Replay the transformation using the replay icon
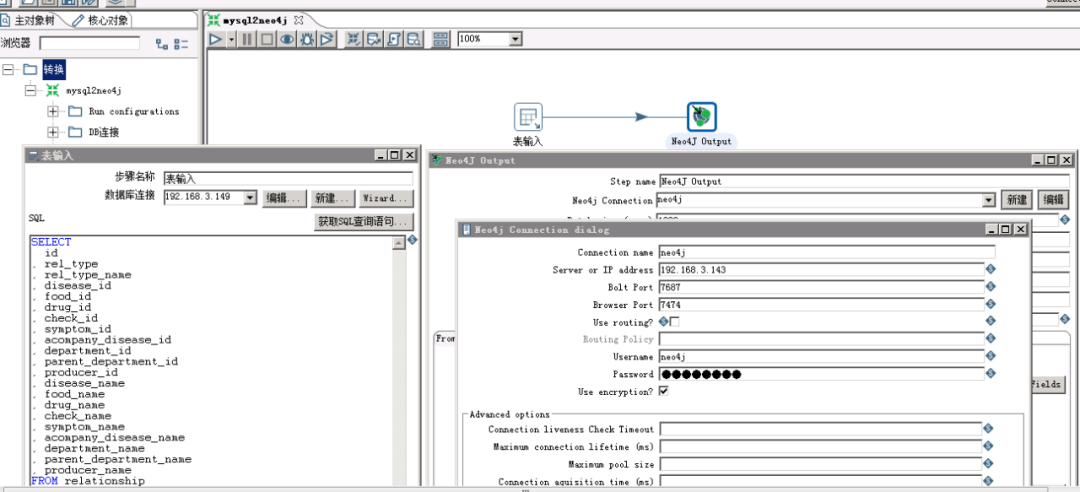 click(327, 39)
